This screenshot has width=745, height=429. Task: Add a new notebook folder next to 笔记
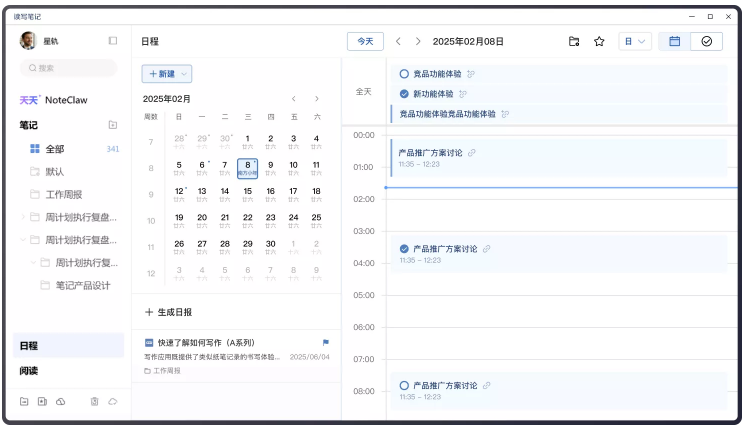[x=113, y=125]
